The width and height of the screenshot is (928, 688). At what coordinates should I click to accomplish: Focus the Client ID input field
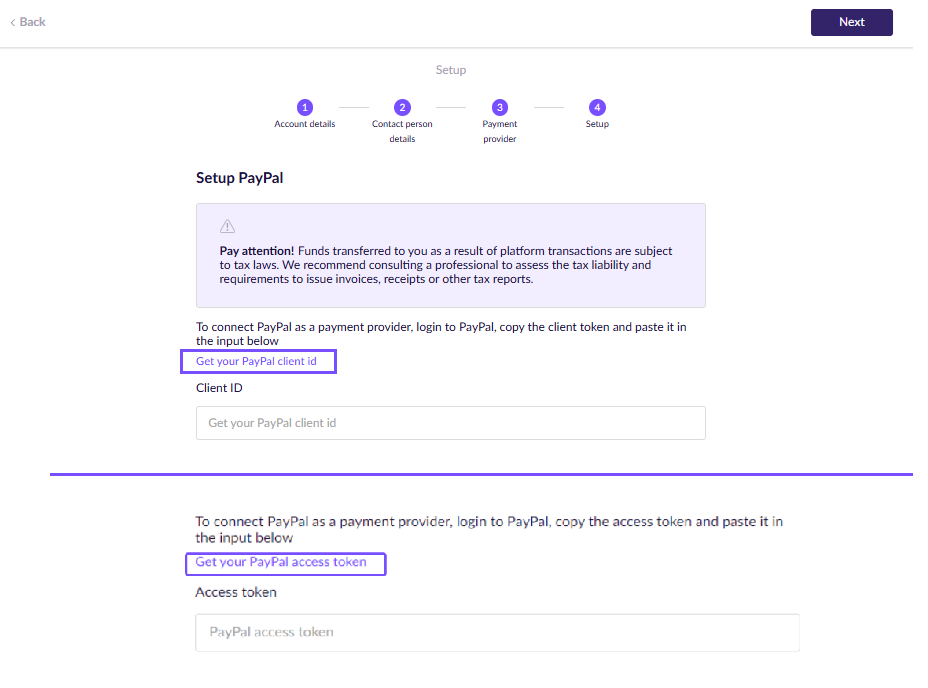(x=451, y=423)
